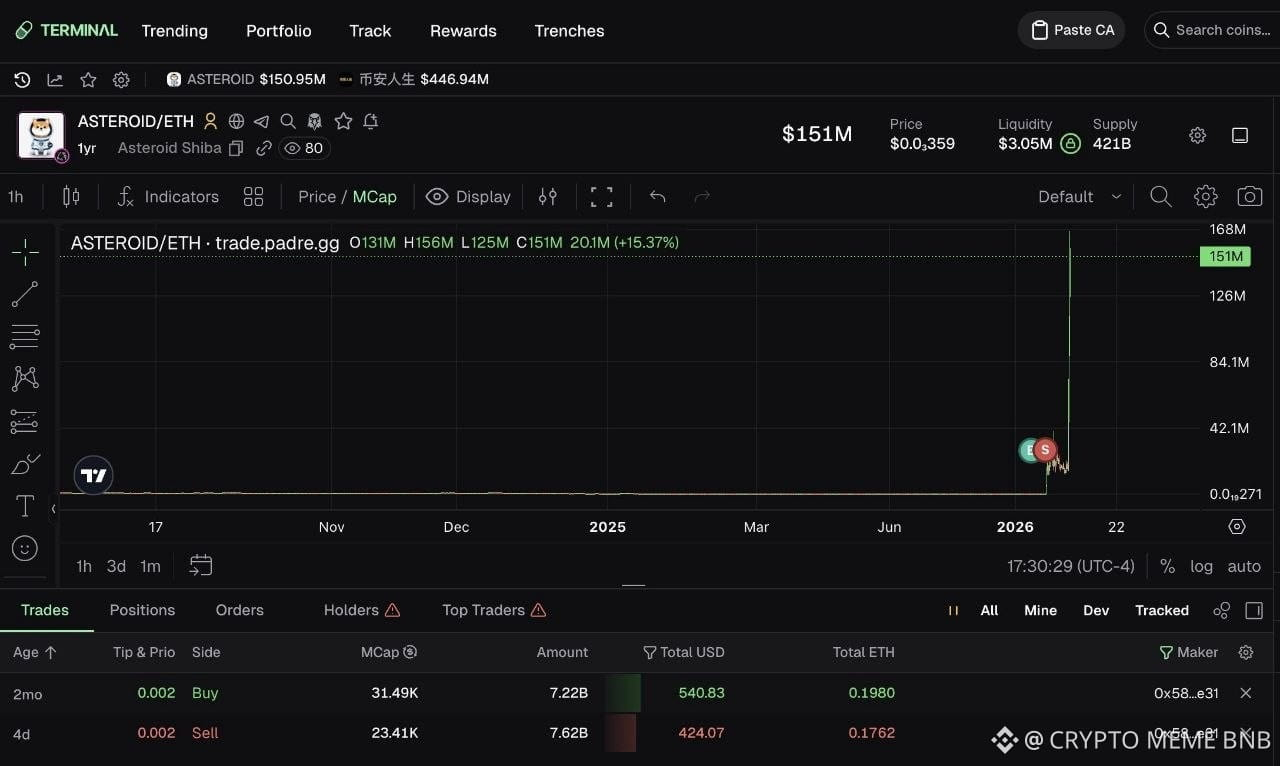Open the 1h interval selector in toolbar
1280x766 pixels.
pos(16,197)
